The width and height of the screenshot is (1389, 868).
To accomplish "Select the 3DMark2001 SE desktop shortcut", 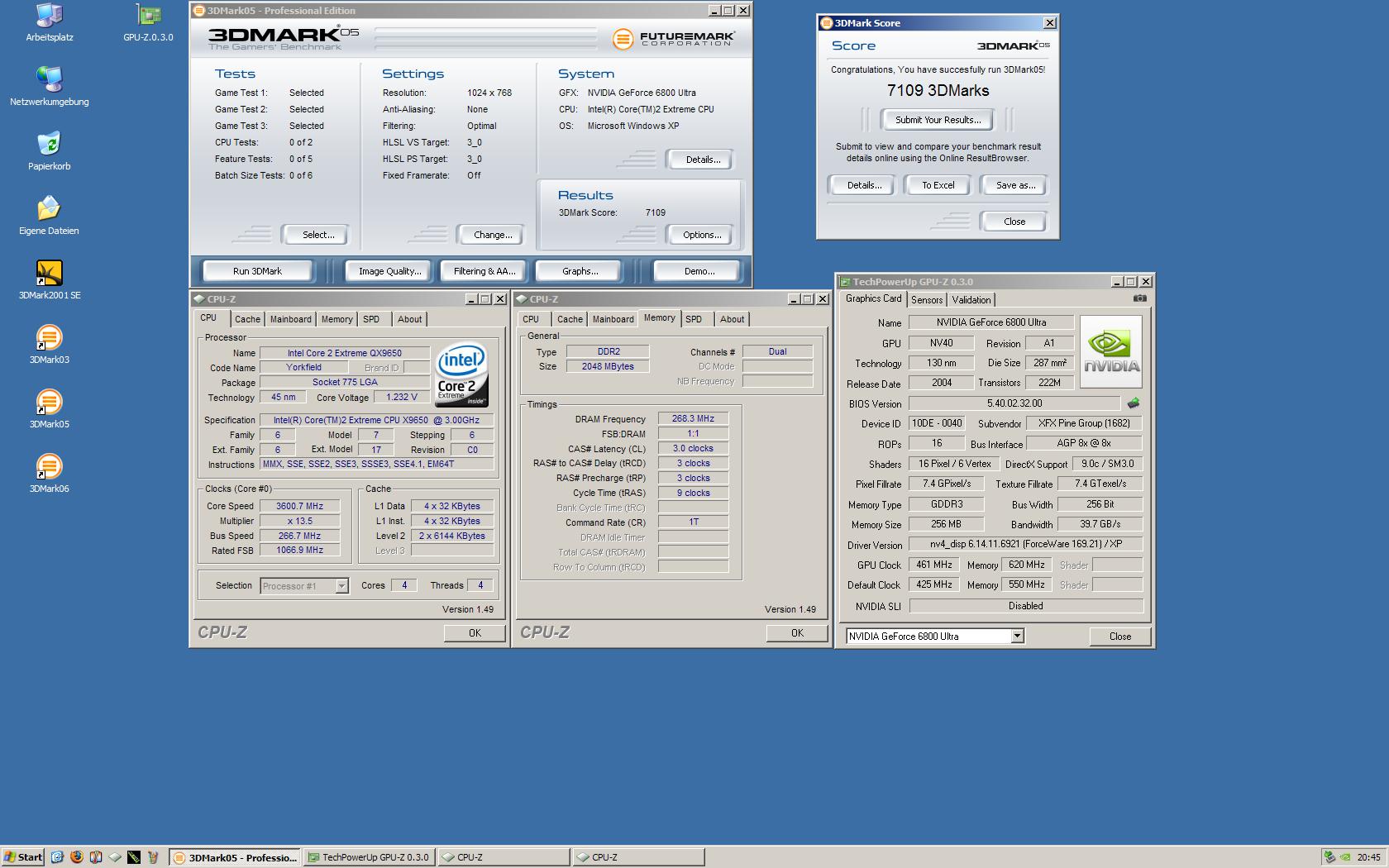I will [x=50, y=280].
